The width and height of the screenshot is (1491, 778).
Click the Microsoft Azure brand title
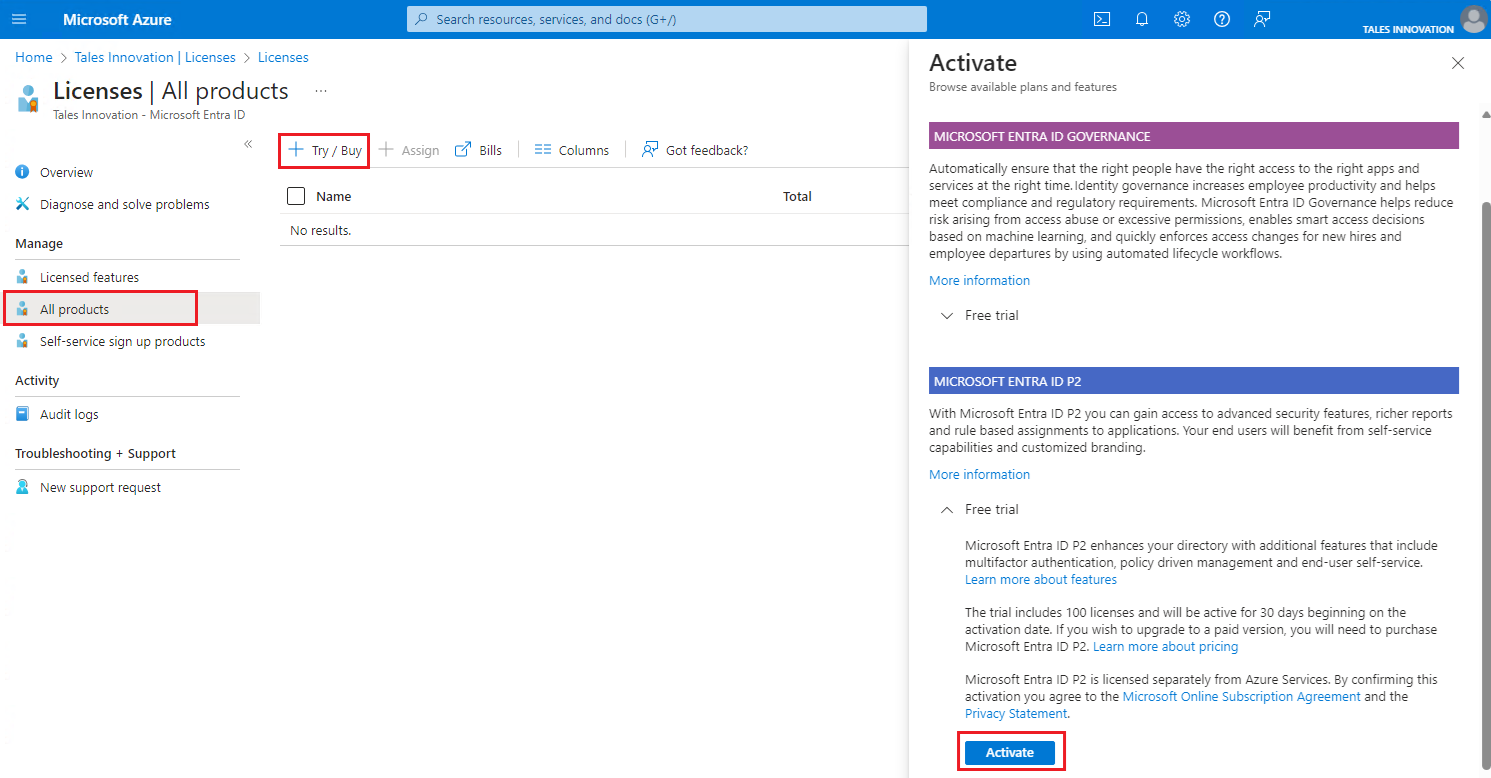[x=117, y=19]
